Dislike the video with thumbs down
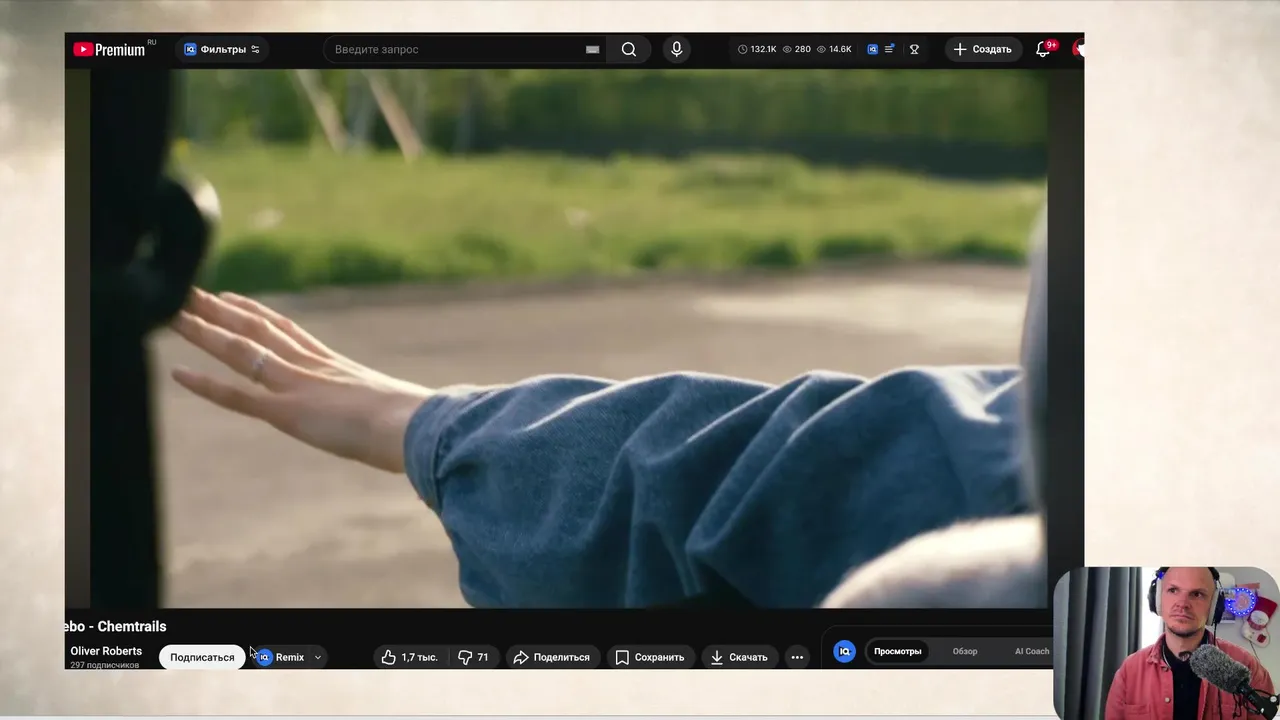 pos(473,657)
